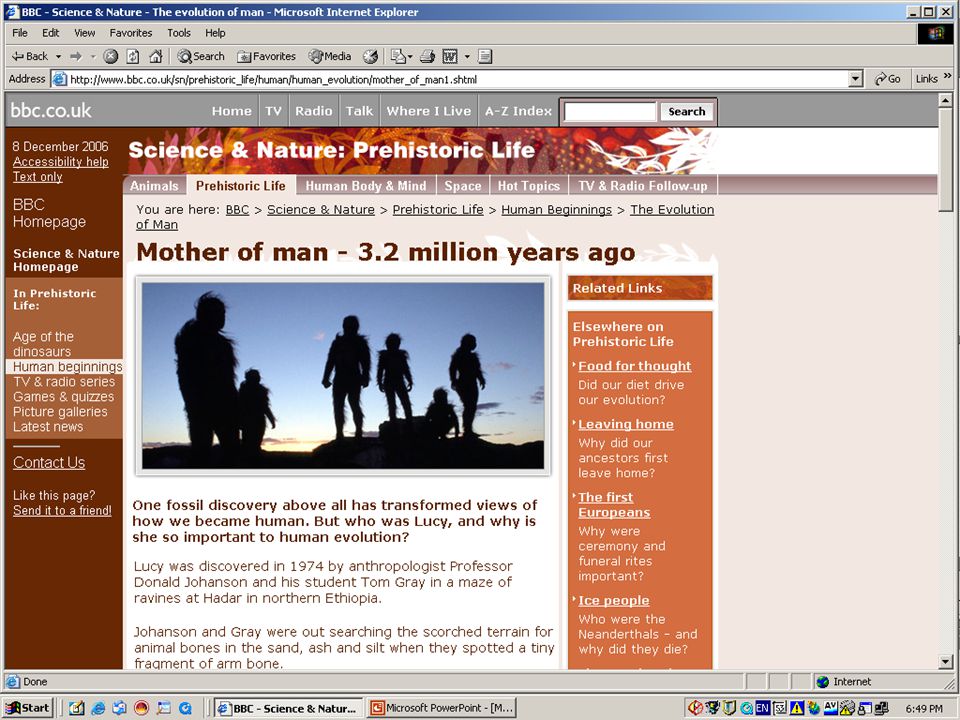Click the address bar URL field
This screenshot has height=720, width=960.
[x=457, y=79]
